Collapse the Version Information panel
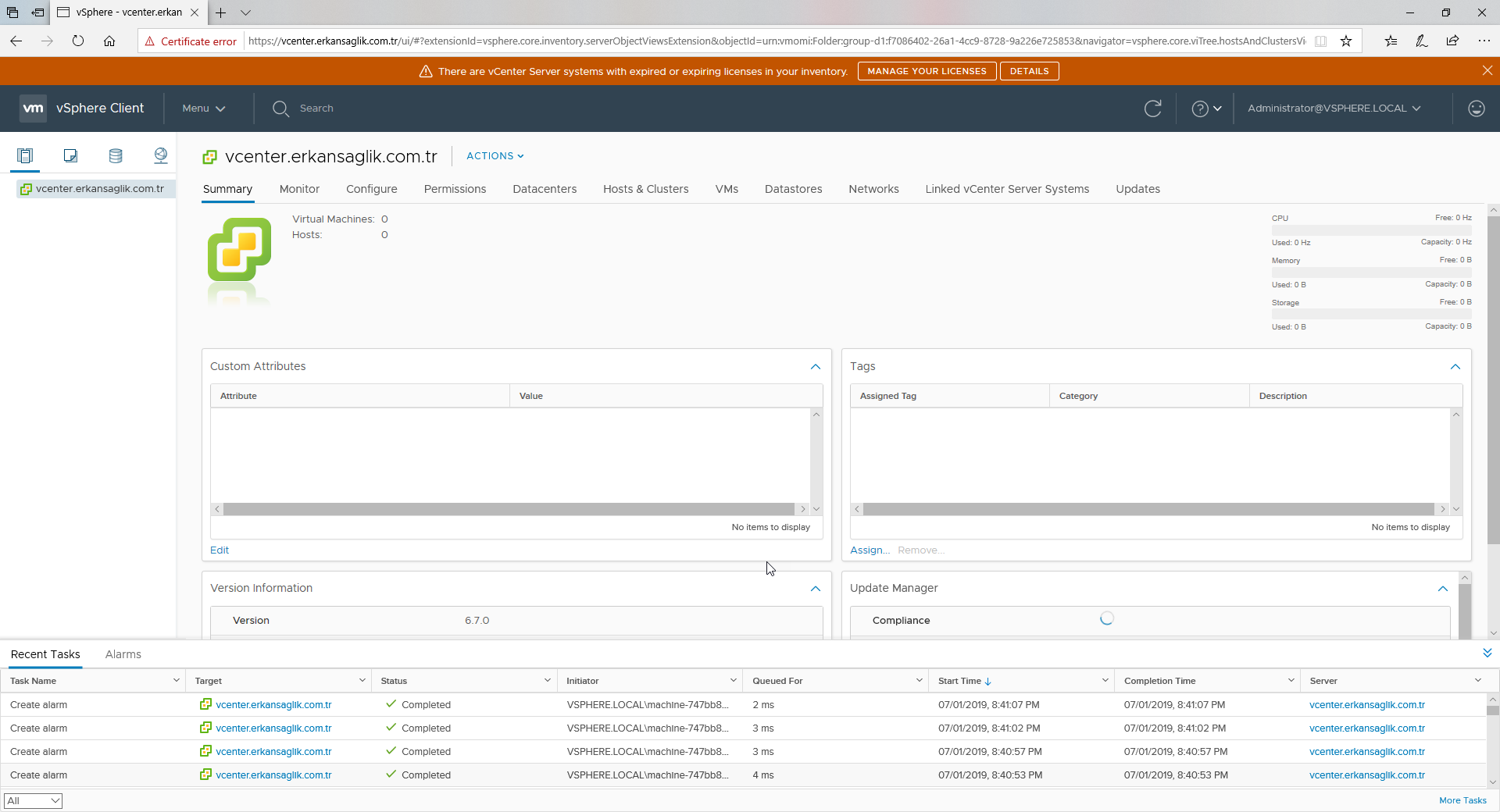 [x=816, y=588]
